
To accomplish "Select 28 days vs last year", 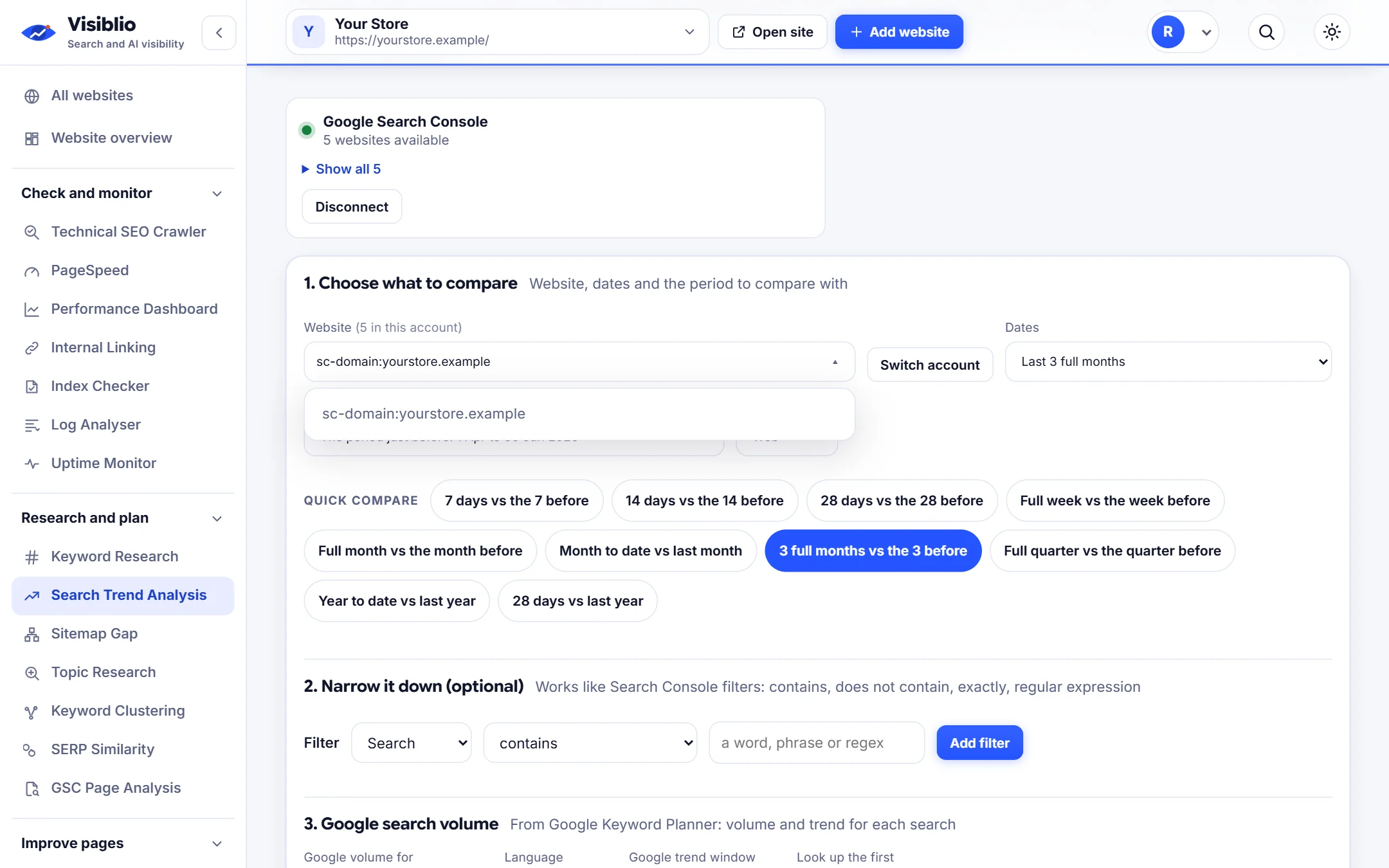I will pyautogui.click(x=577, y=601).
